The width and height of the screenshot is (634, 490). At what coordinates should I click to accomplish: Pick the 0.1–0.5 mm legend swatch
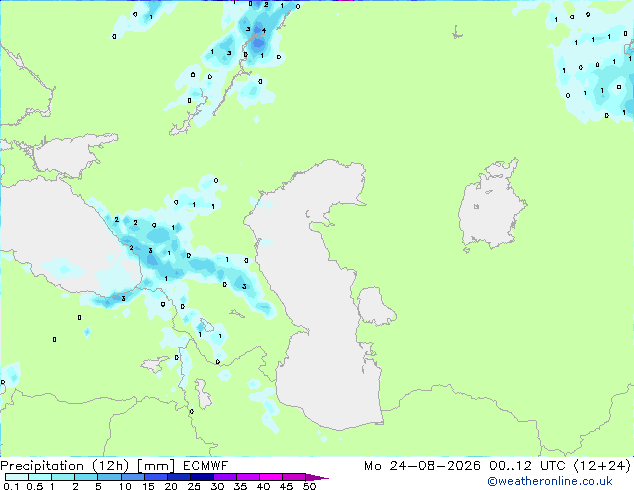[x=17, y=477]
